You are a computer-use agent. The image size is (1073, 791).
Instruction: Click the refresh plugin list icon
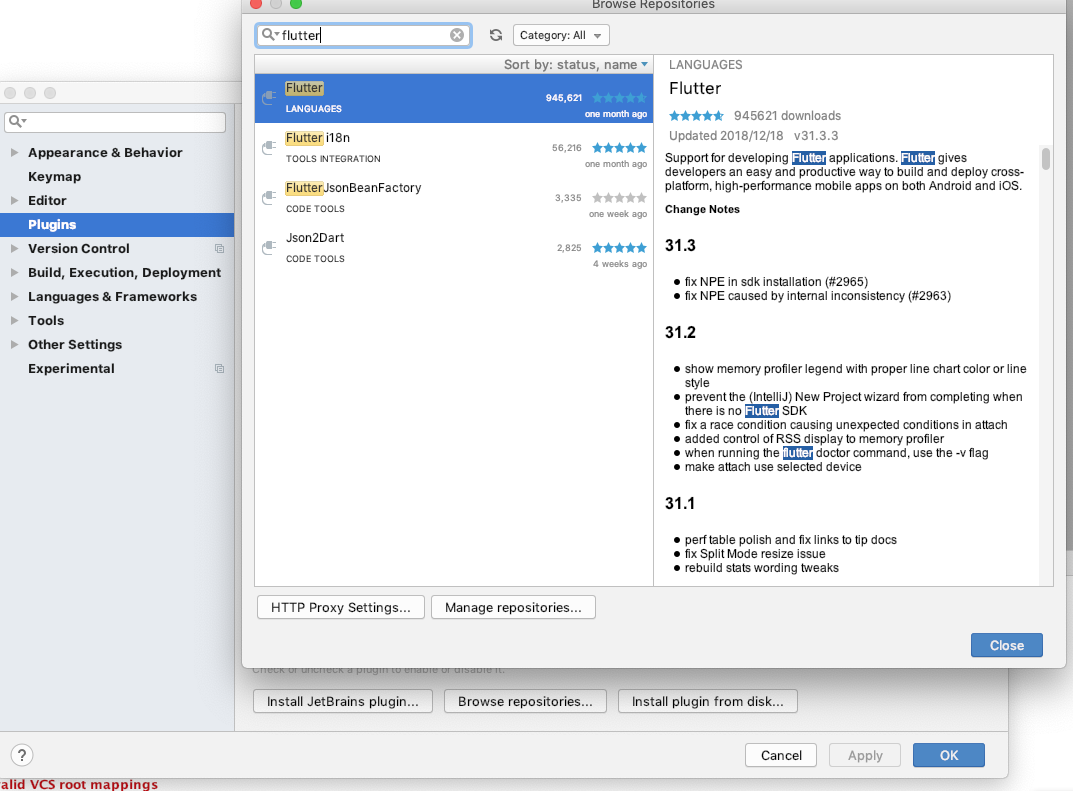coord(496,35)
